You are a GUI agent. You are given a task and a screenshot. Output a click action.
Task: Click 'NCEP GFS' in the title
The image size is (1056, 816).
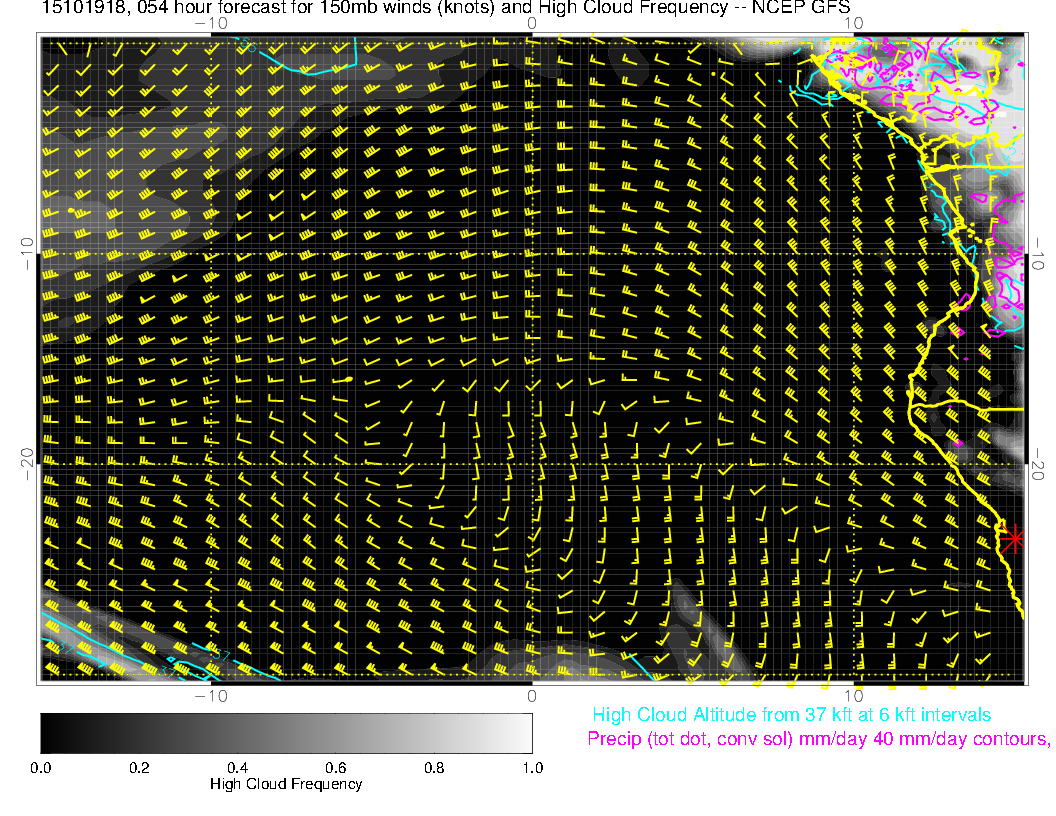coord(808,8)
